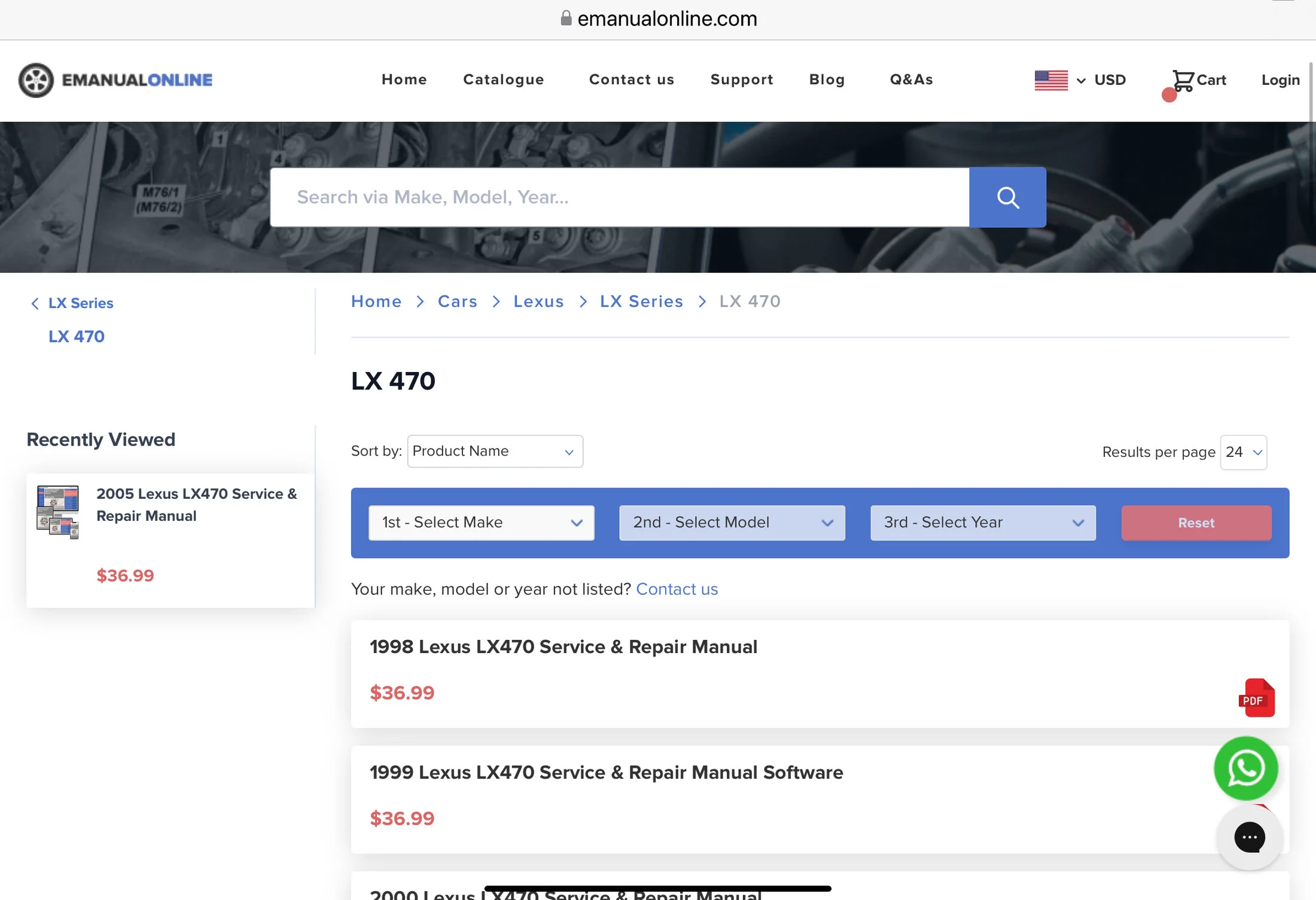Click the back chevron beside LX Series
The image size is (1316, 900).
click(35, 303)
